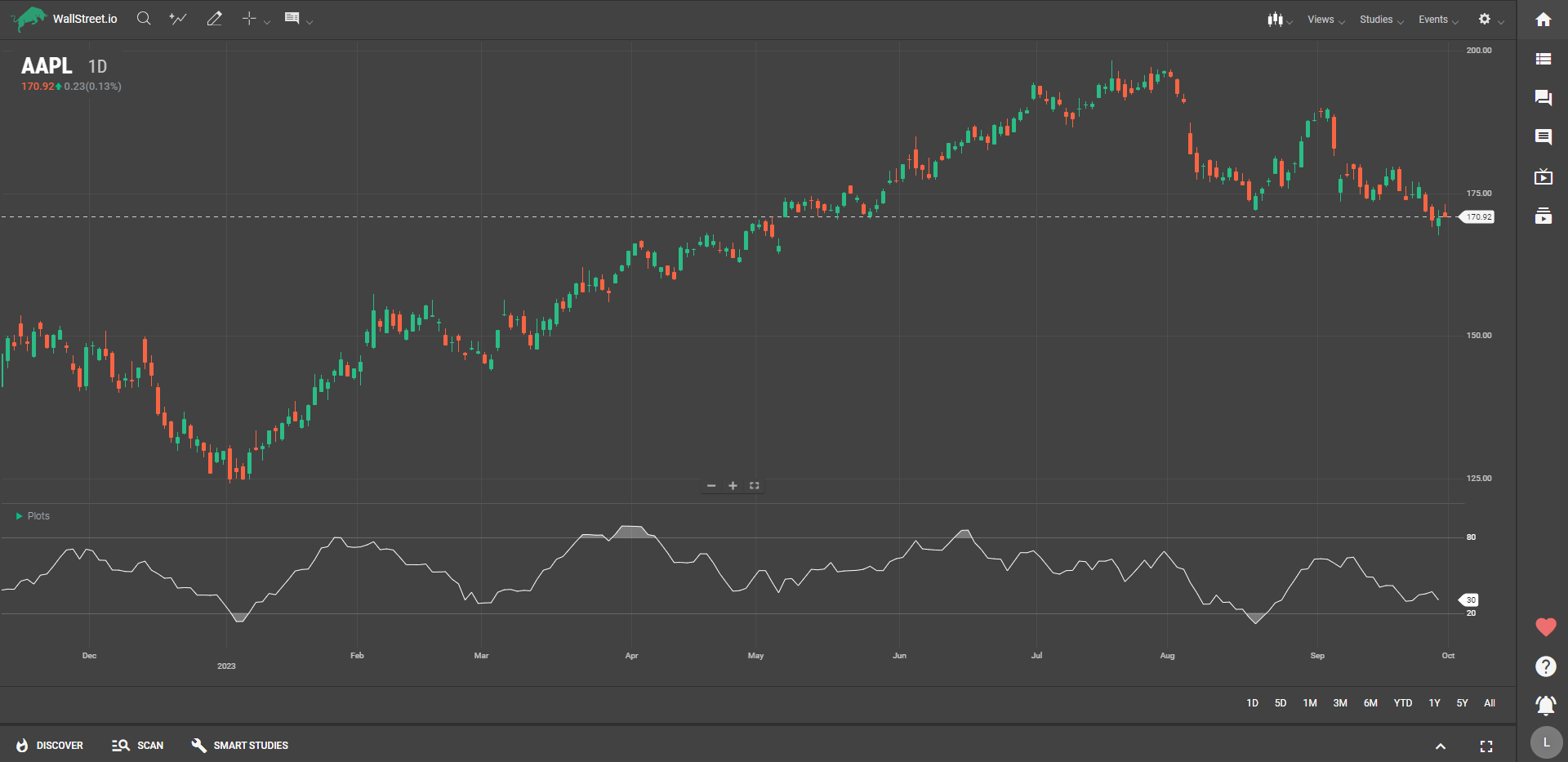Select the 1M time range

click(1310, 703)
